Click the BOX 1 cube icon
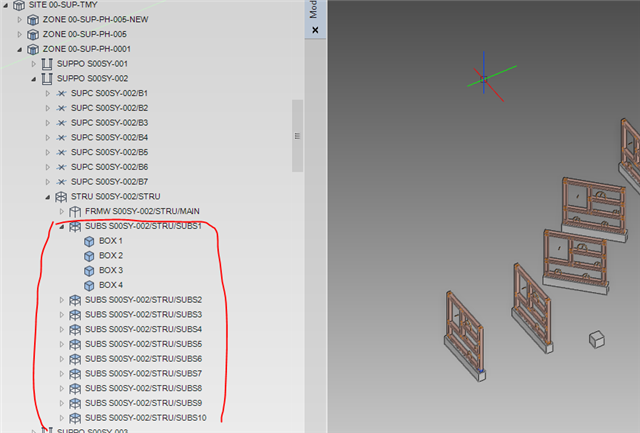 [89, 241]
